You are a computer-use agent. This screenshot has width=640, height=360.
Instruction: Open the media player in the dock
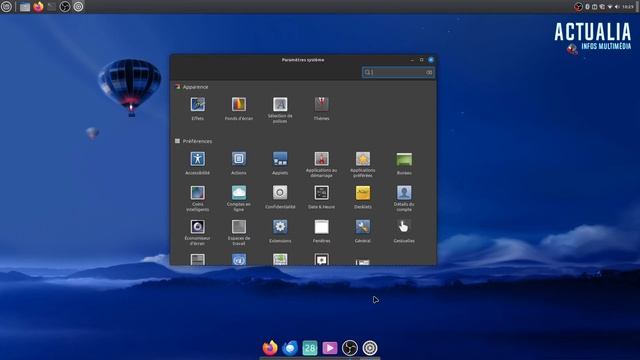tap(330, 348)
